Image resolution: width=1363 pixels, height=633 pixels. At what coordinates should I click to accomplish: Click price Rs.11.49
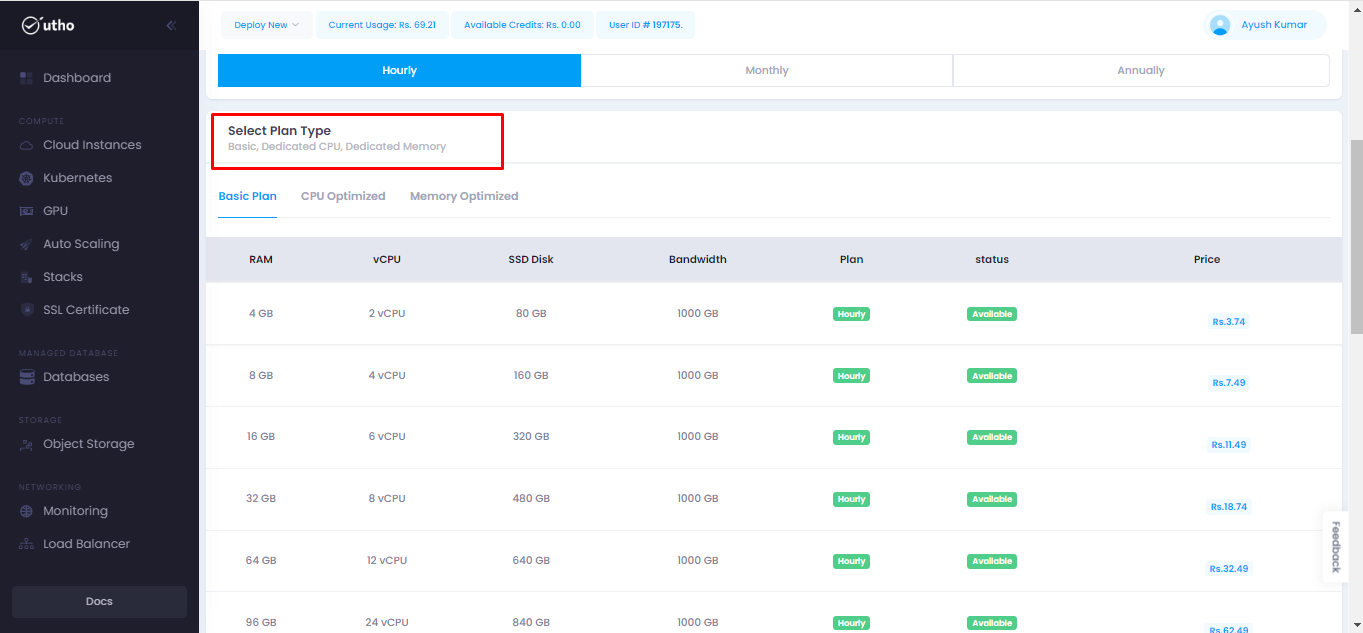tap(1229, 445)
